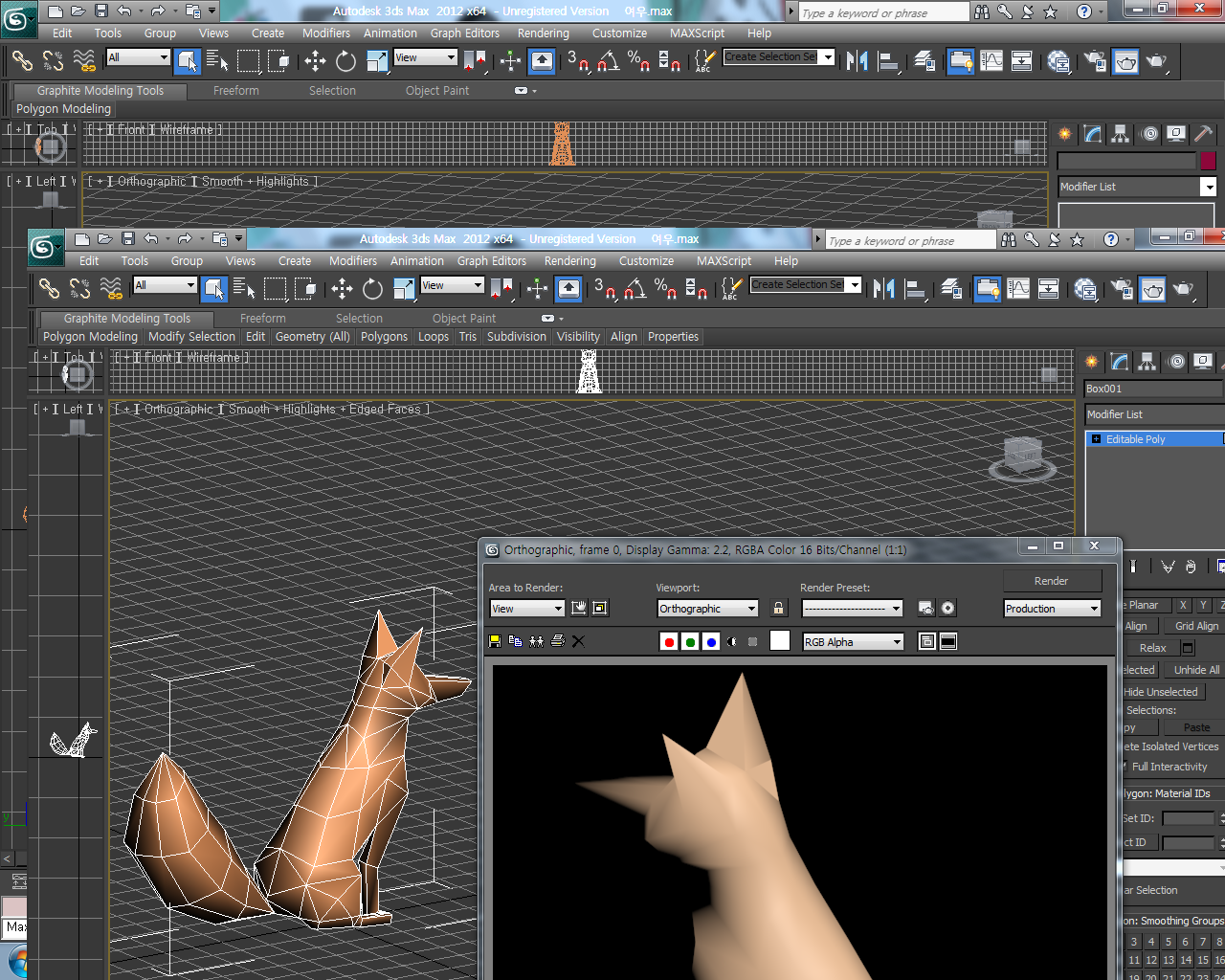This screenshot has width=1225, height=980.
Task: Toggle blue channel in render window
Action: click(711, 641)
